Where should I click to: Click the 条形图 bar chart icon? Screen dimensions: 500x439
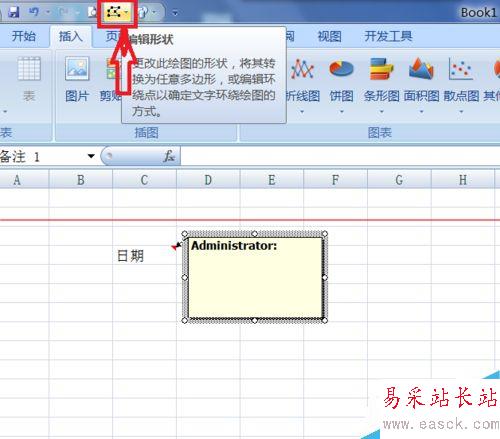382,69
